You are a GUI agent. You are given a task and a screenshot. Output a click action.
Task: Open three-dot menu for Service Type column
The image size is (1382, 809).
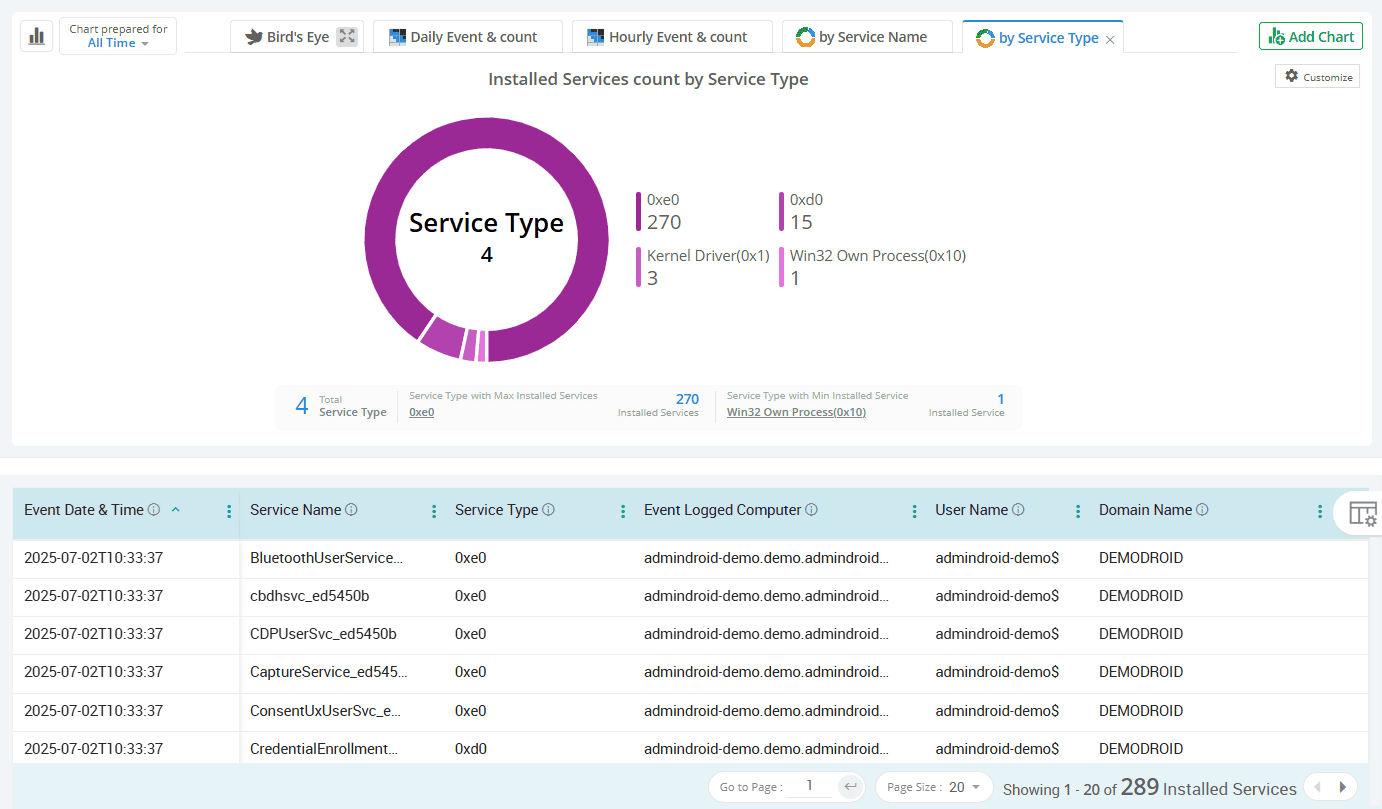pos(623,511)
